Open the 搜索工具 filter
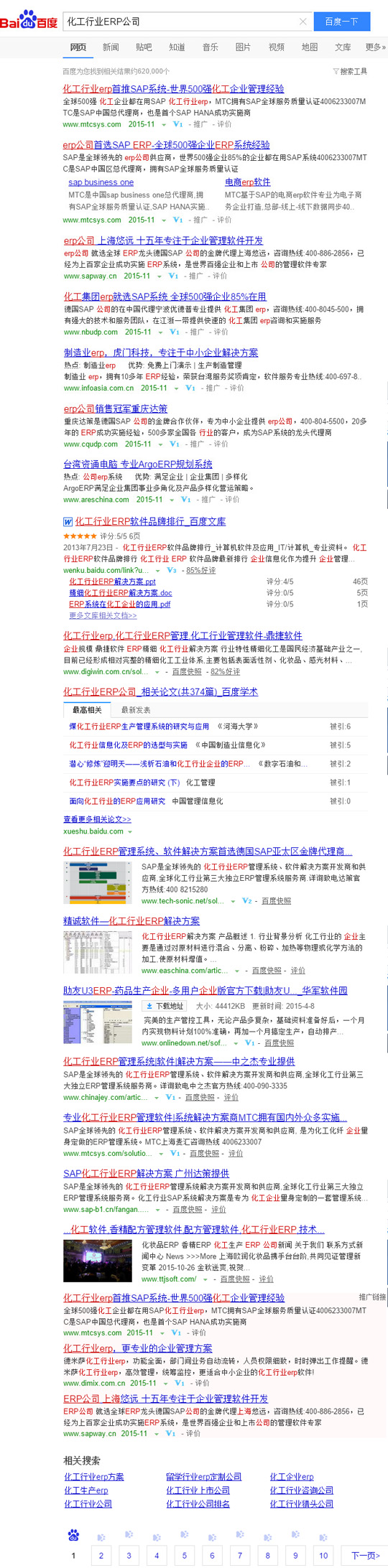The width and height of the screenshot is (388, 1568). [350, 71]
